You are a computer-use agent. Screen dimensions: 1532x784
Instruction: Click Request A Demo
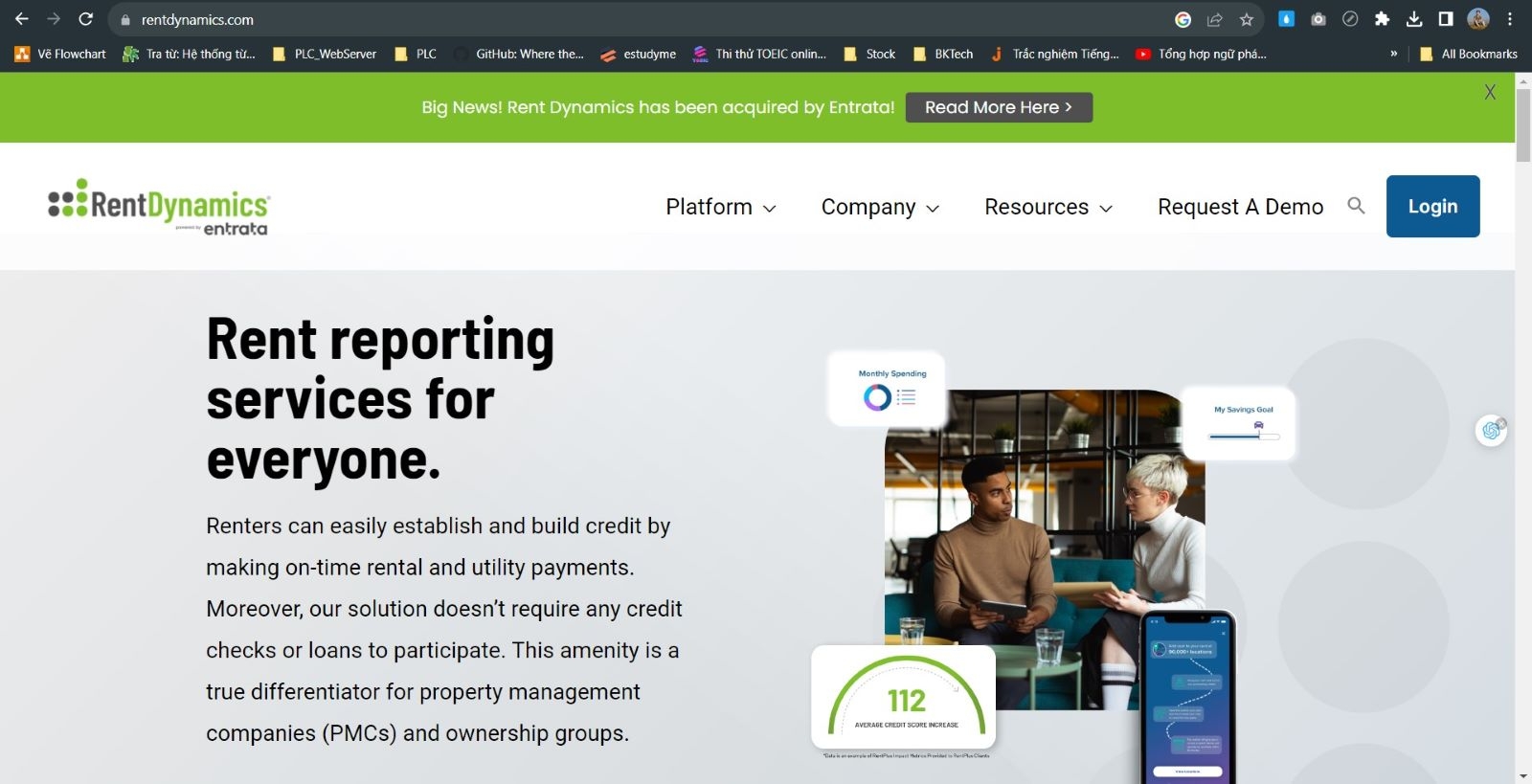[x=1240, y=207]
